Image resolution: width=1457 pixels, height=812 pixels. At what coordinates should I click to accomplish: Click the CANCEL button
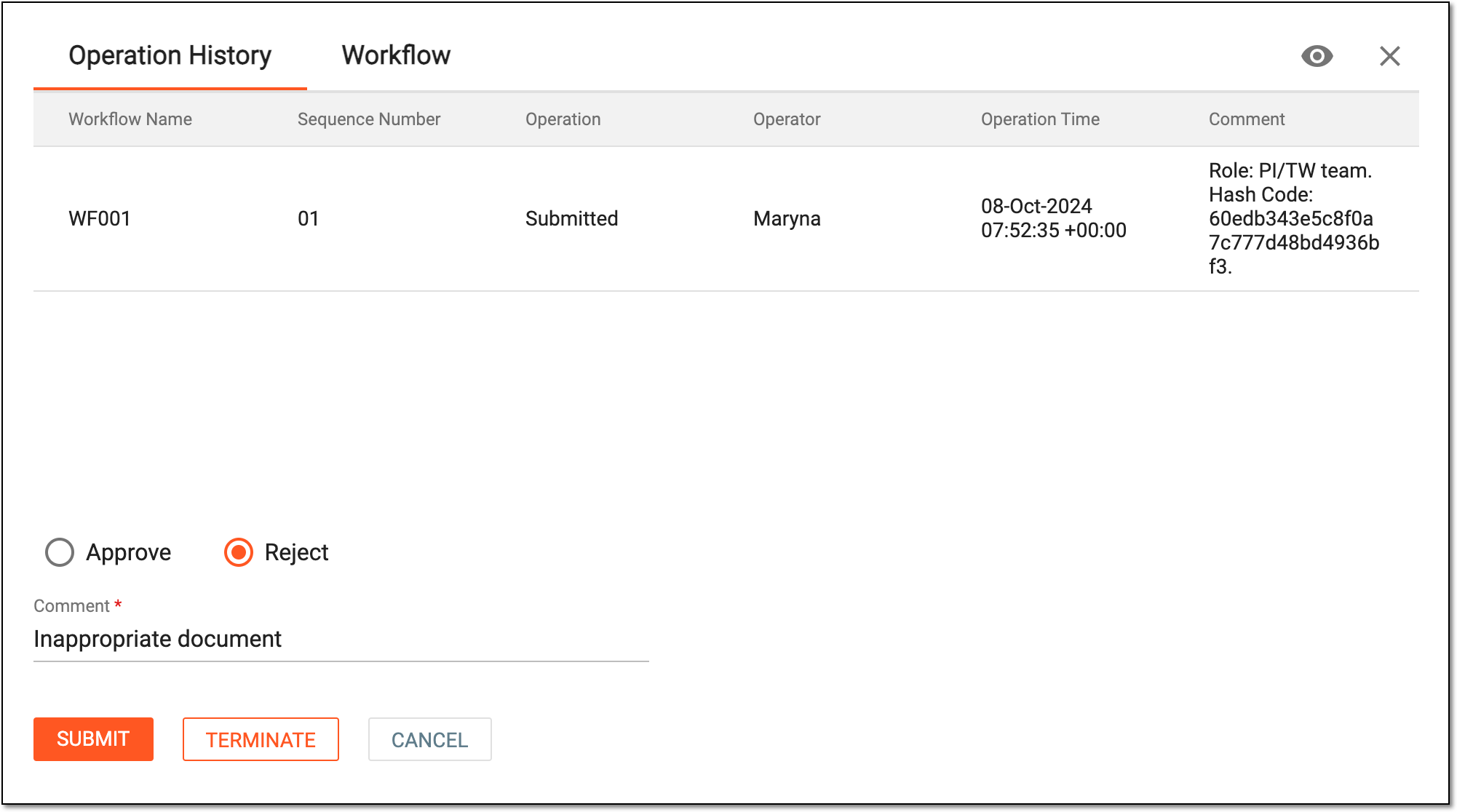[x=429, y=739]
